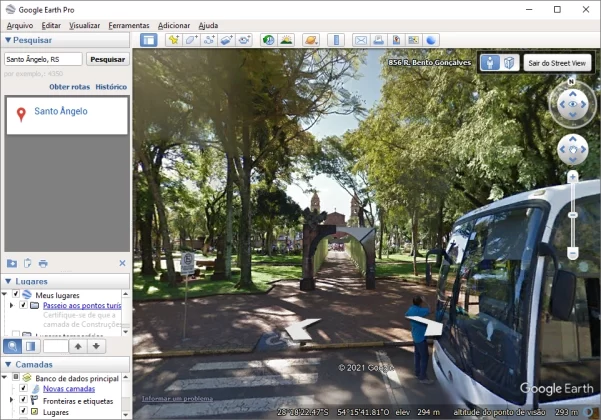Switch planets with the Saturn icon
601x420 pixels.
(311, 40)
